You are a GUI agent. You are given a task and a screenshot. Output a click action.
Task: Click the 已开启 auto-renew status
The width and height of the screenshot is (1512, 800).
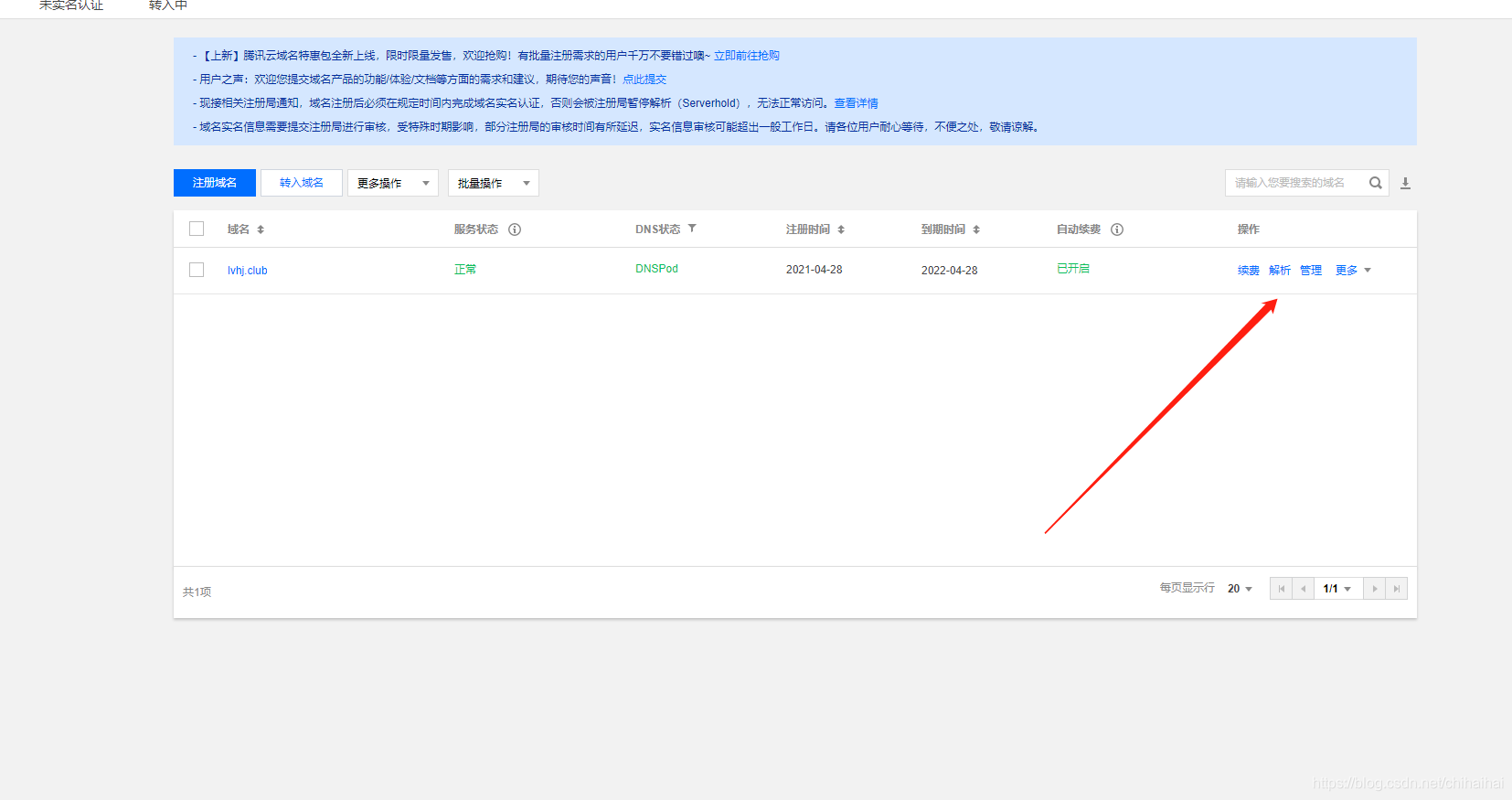1073,269
